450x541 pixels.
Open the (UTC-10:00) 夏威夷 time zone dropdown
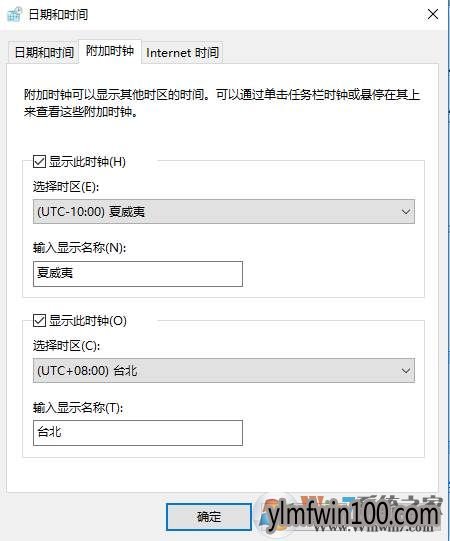pos(224,212)
